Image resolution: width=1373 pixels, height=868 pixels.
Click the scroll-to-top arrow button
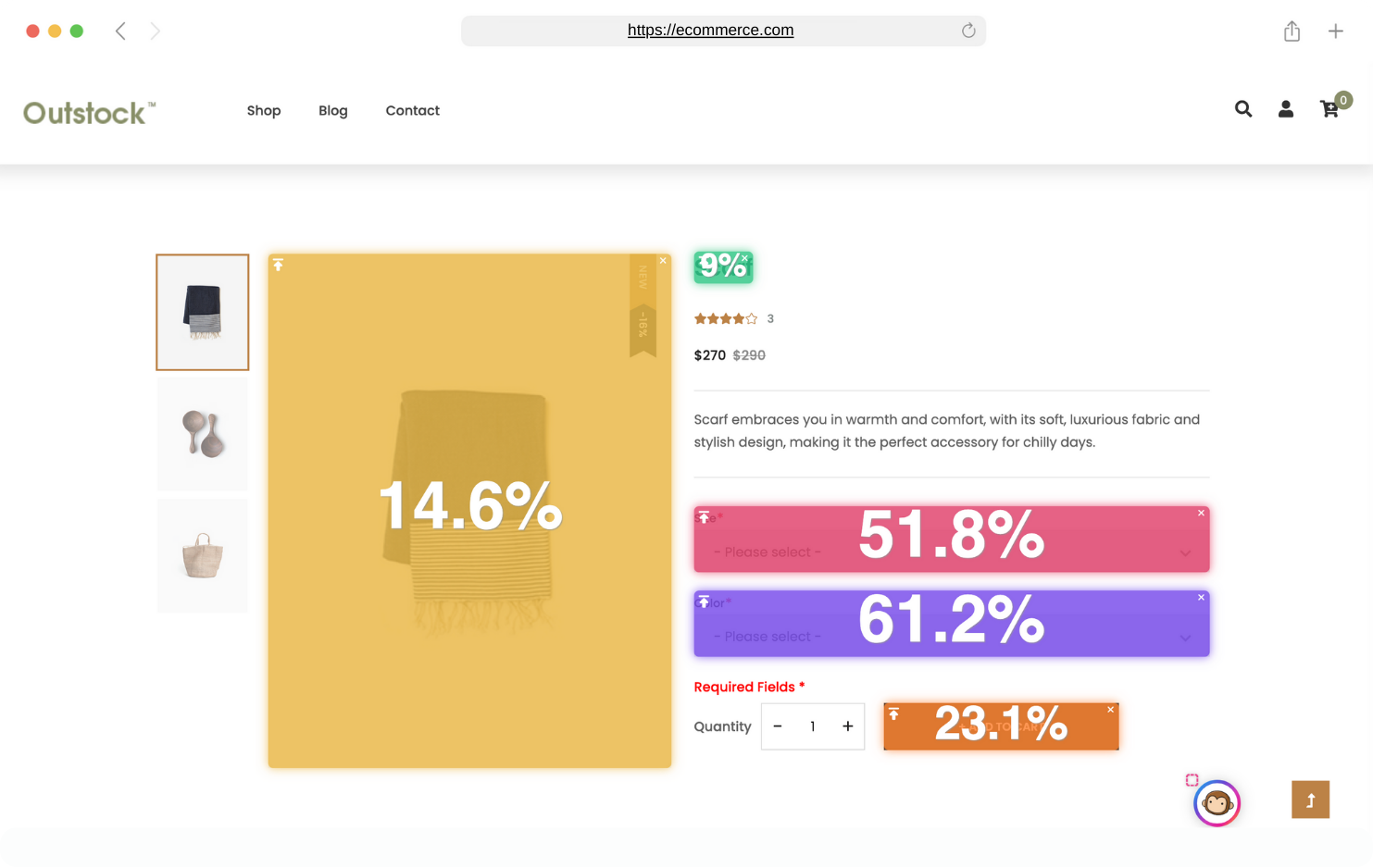(x=1310, y=799)
